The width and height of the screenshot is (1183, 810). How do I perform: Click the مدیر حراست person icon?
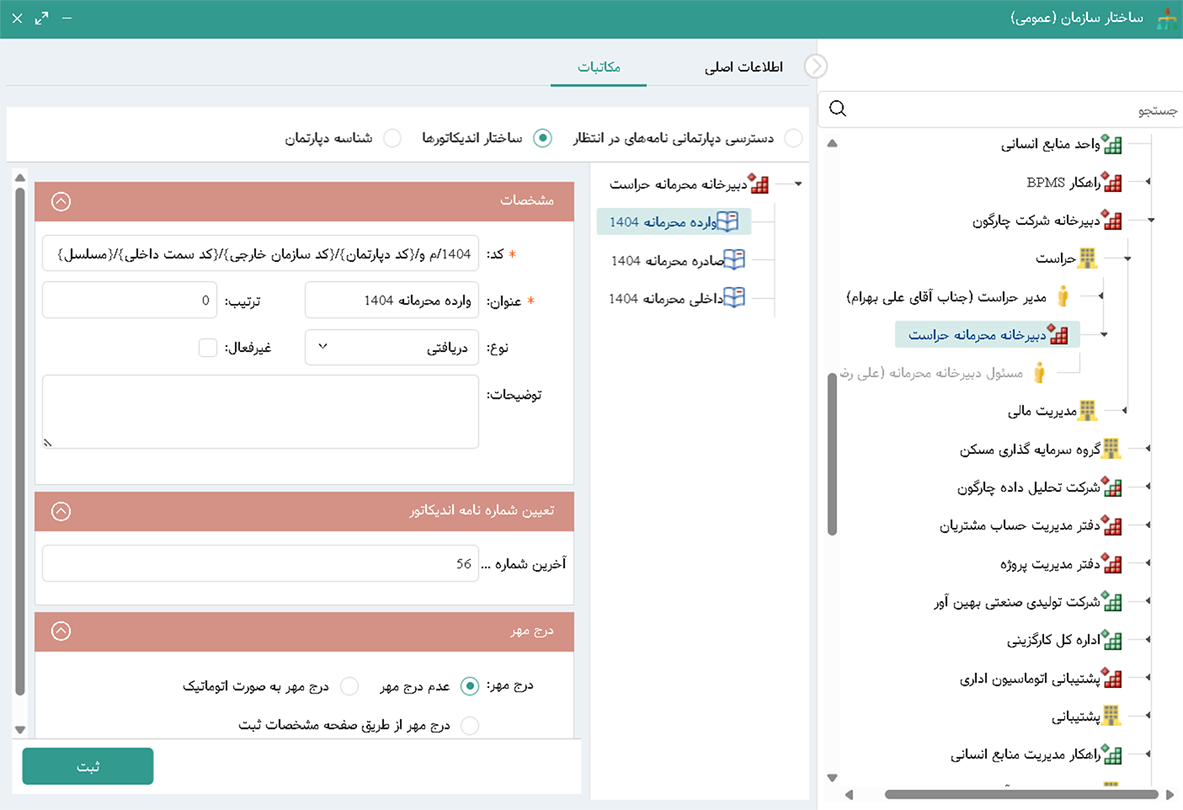coord(1063,297)
